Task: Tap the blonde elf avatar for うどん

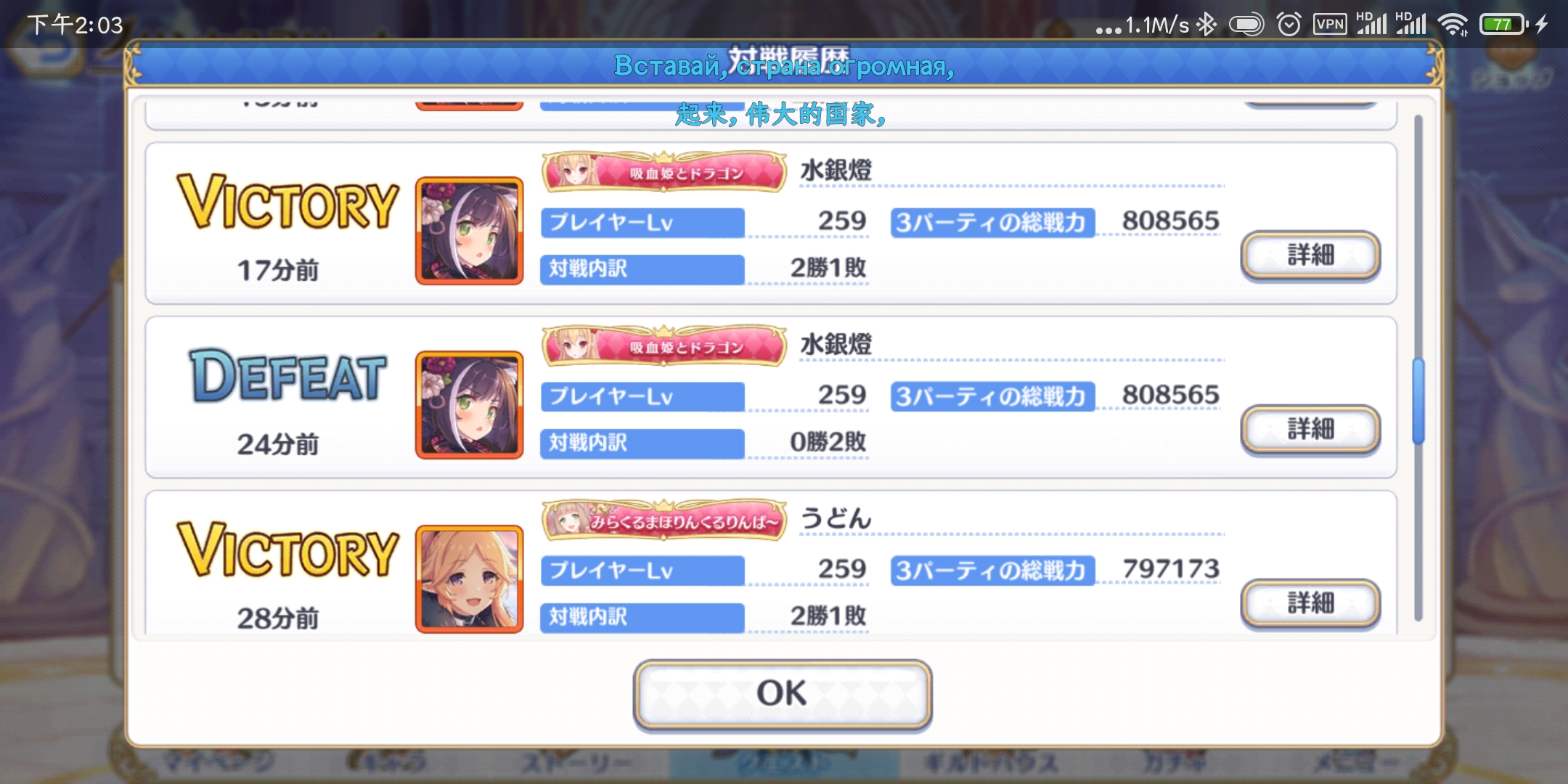Action: pyautogui.click(x=469, y=579)
